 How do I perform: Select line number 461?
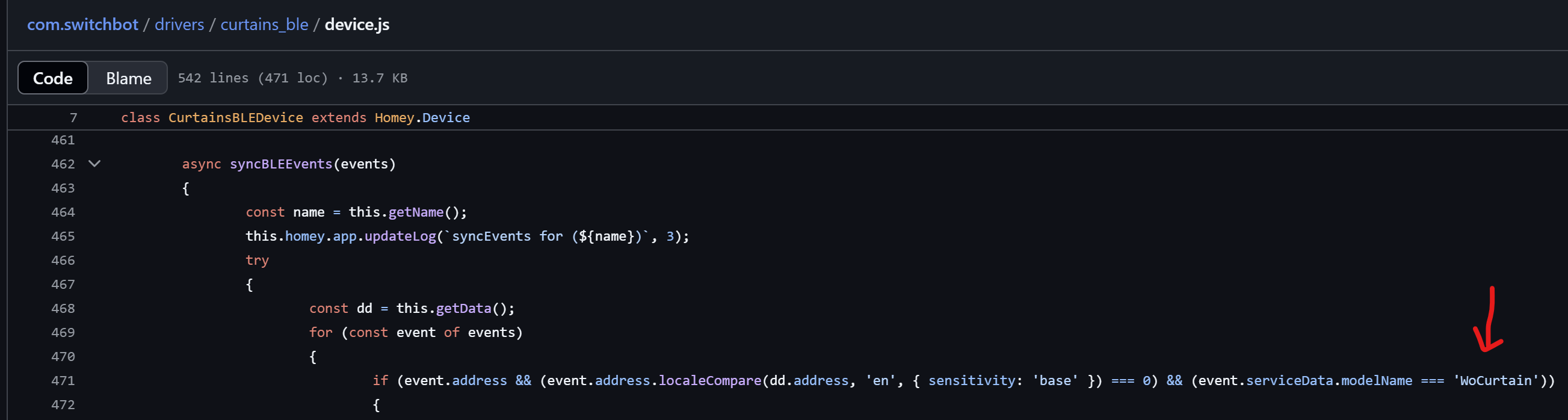click(63, 140)
